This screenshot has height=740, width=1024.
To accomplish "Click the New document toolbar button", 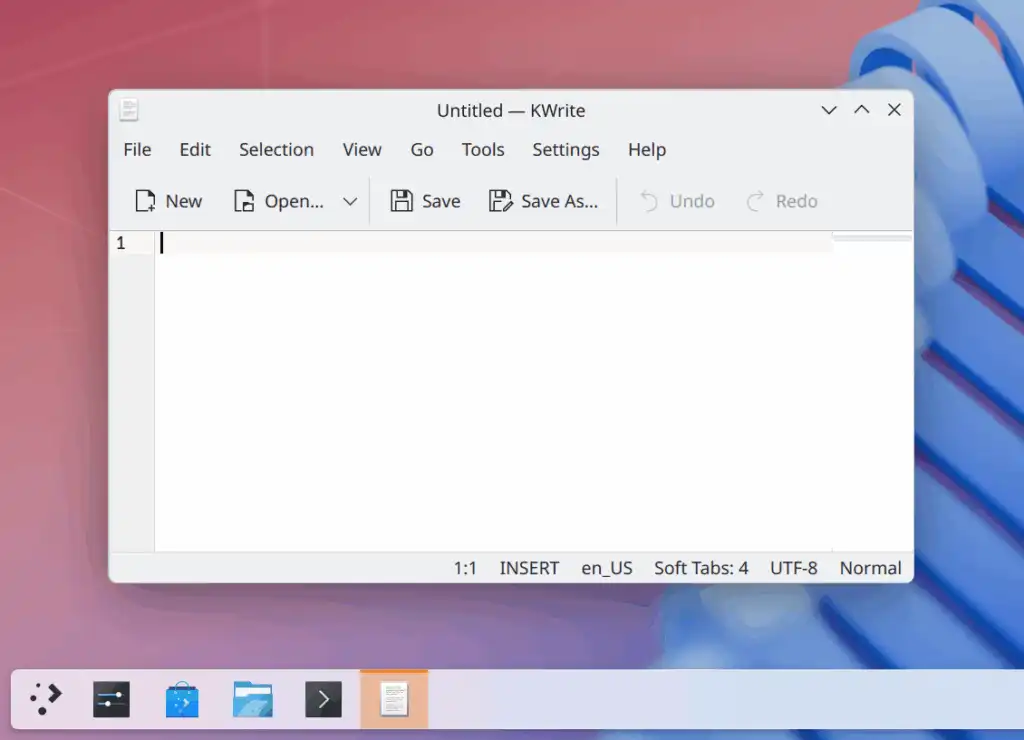I will [168, 201].
